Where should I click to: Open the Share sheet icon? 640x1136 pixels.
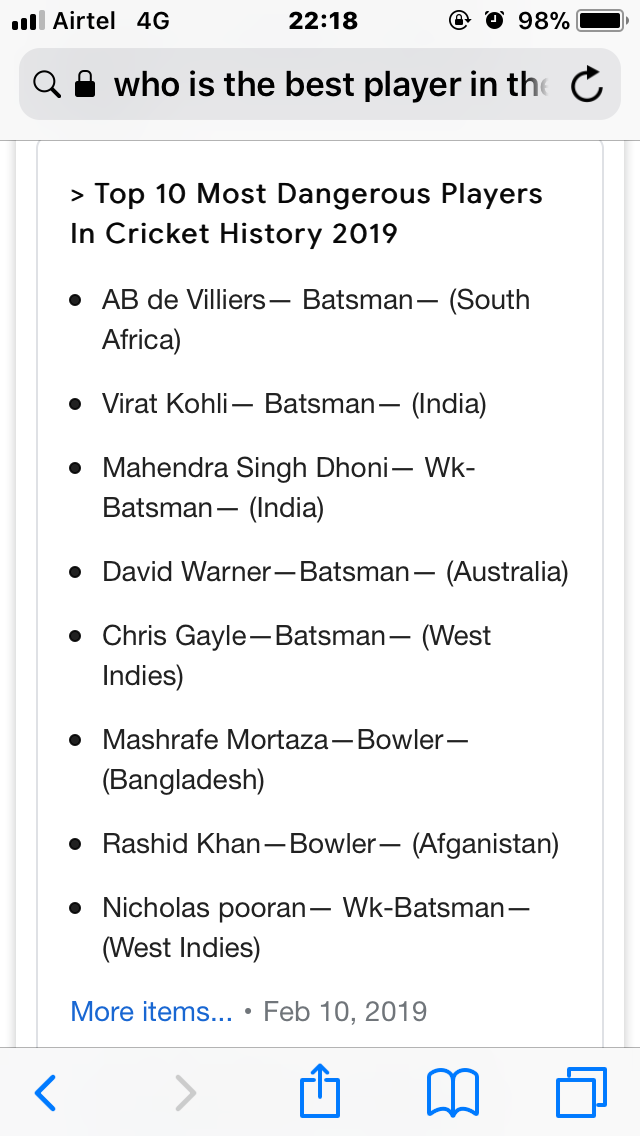(320, 1090)
